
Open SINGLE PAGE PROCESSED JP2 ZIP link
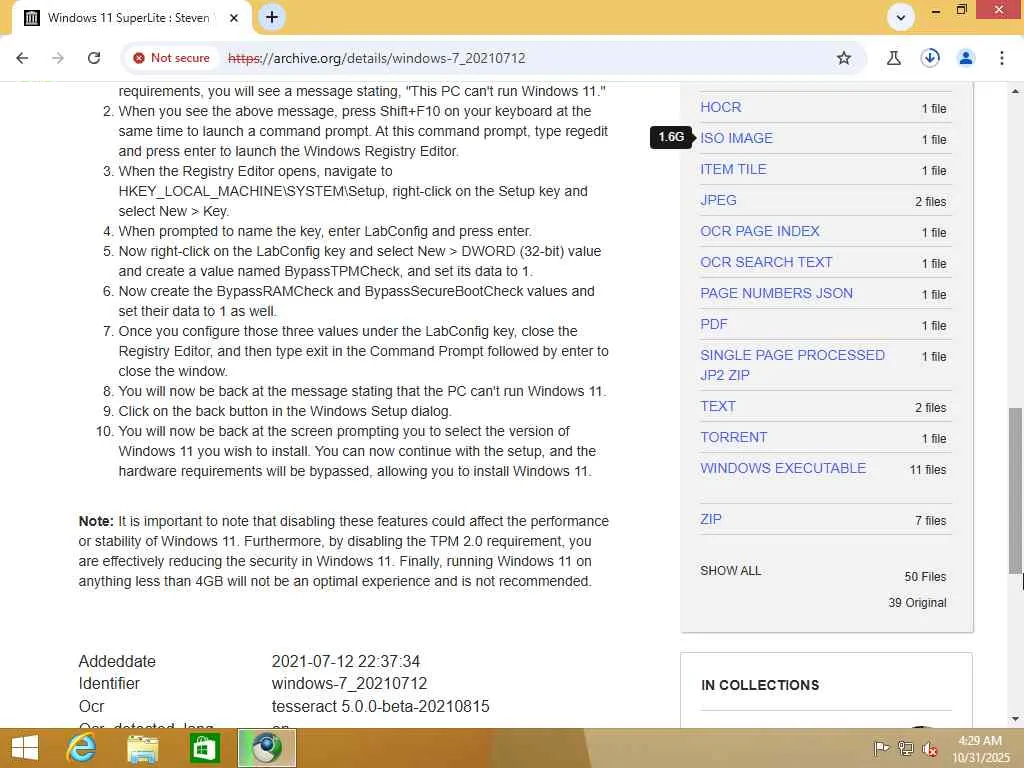(792, 365)
